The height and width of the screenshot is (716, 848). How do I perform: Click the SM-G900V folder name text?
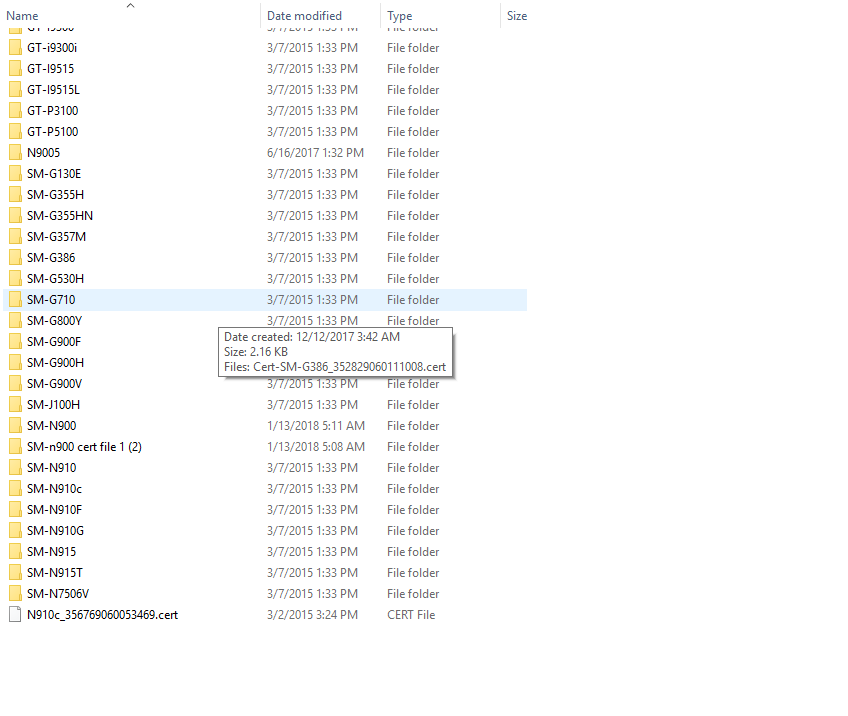tap(55, 384)
